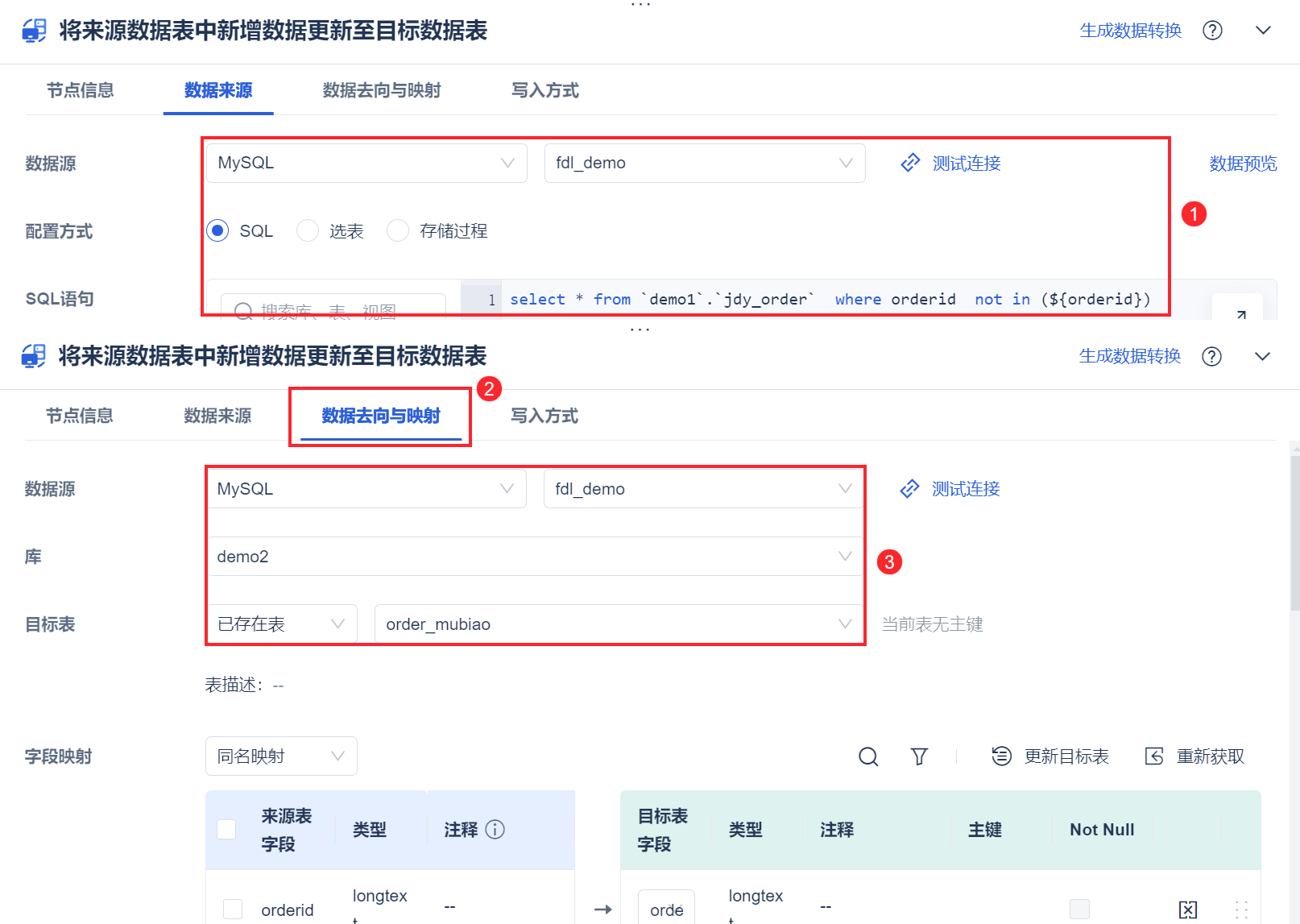
Task: Switch to the 写入方式 tab in the lower panel
Action: coord(544,416)
